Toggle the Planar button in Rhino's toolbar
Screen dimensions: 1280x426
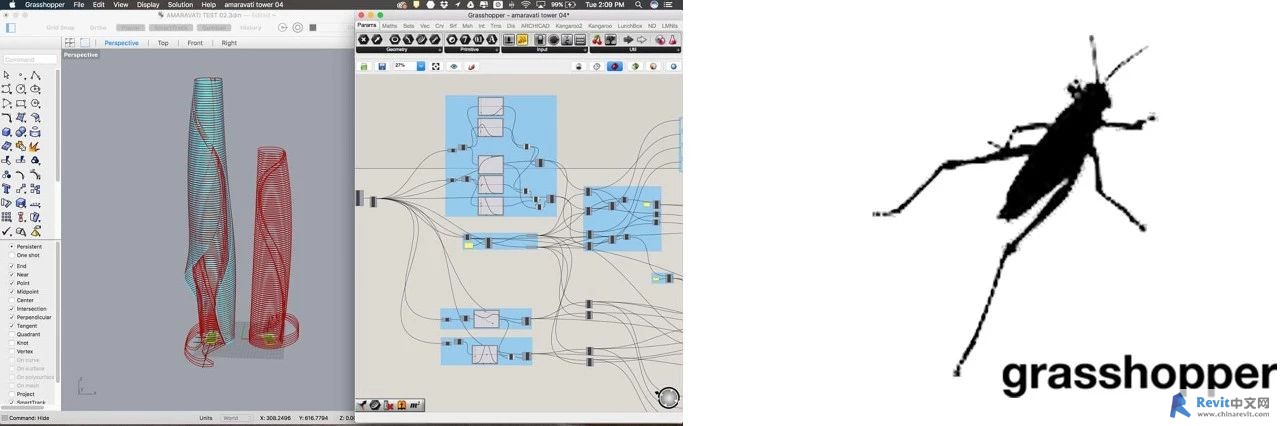pos(130,27)
